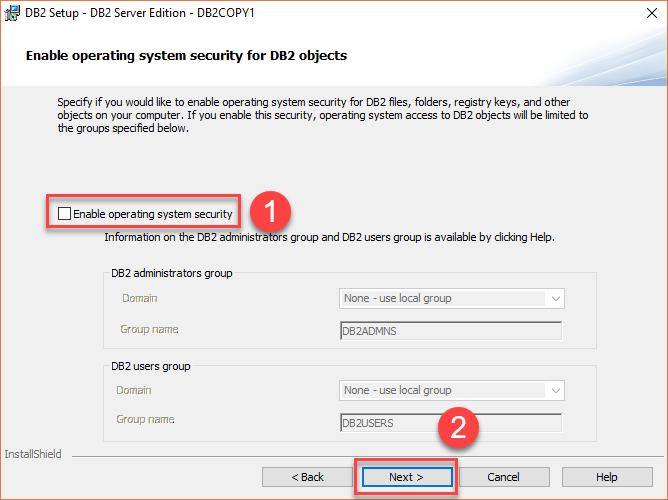Click the DB2 users group heading
The height and width of the screenshot is (500, 668).
(x=151, y=366)
